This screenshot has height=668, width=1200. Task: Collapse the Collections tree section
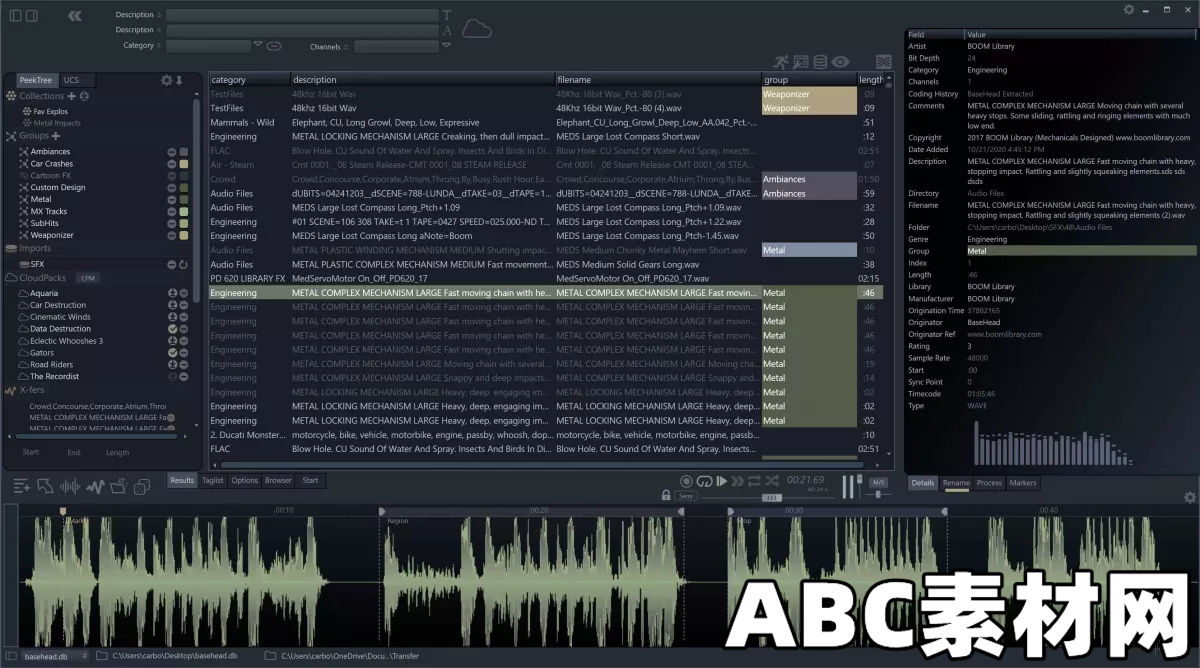(12, 96)
